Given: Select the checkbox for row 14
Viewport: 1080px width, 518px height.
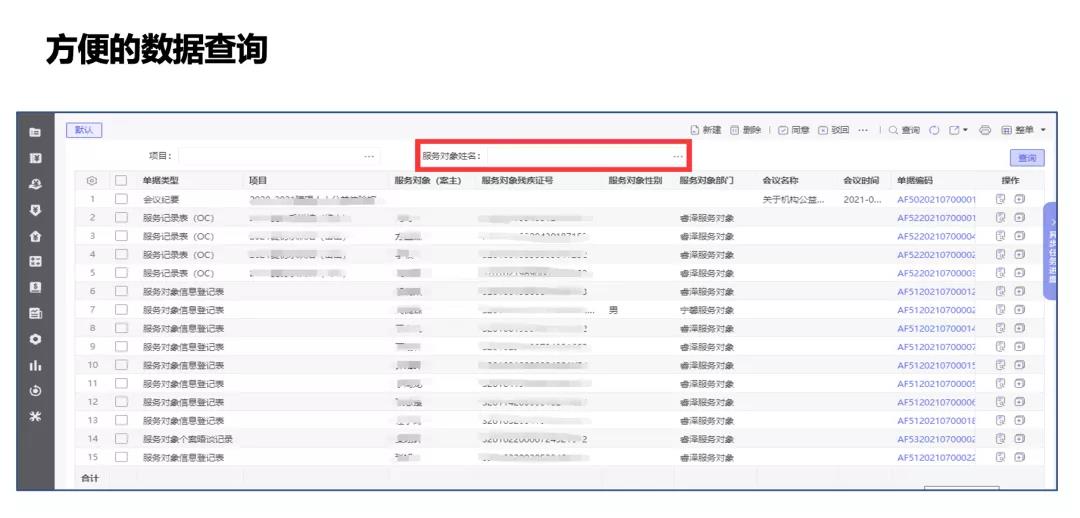Looking at the screenshot, I should (121, 439).
